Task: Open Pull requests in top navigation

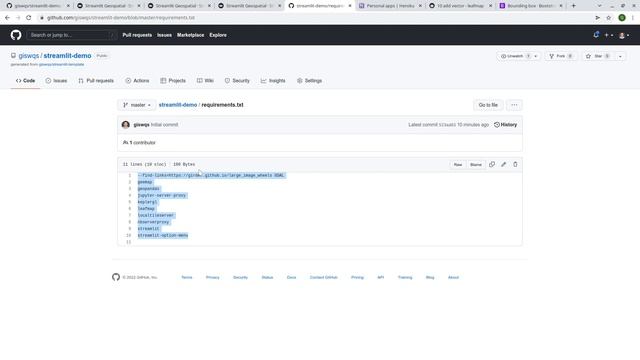Action: 137,35
